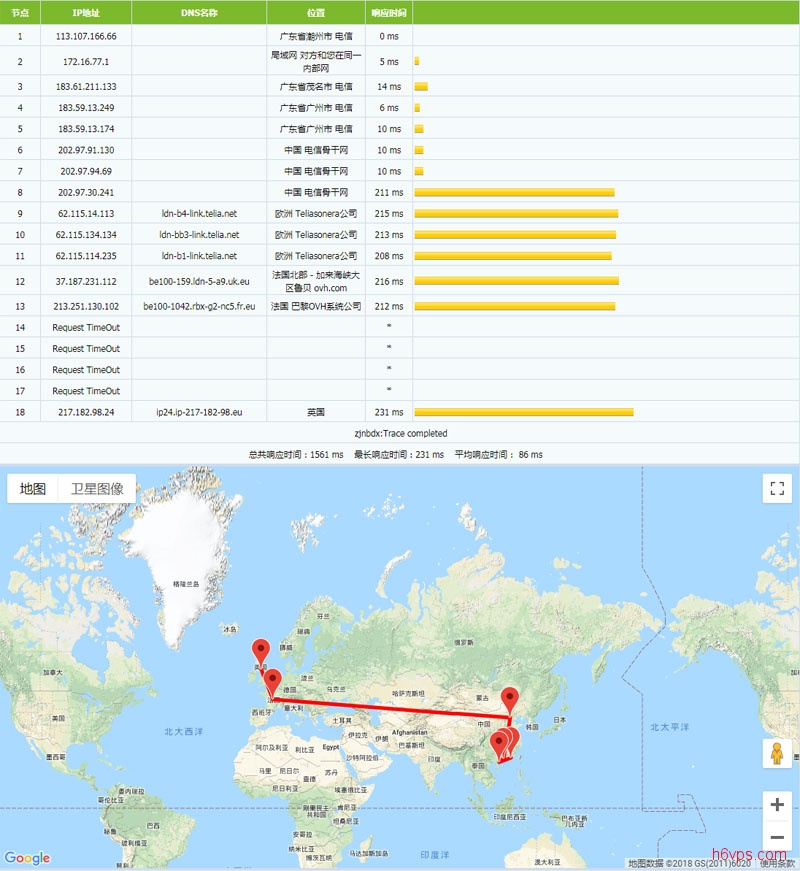Click the Google logo on the map
This screenshot has width=800, height=871.
pyautogui.click(x=27, y=858)
